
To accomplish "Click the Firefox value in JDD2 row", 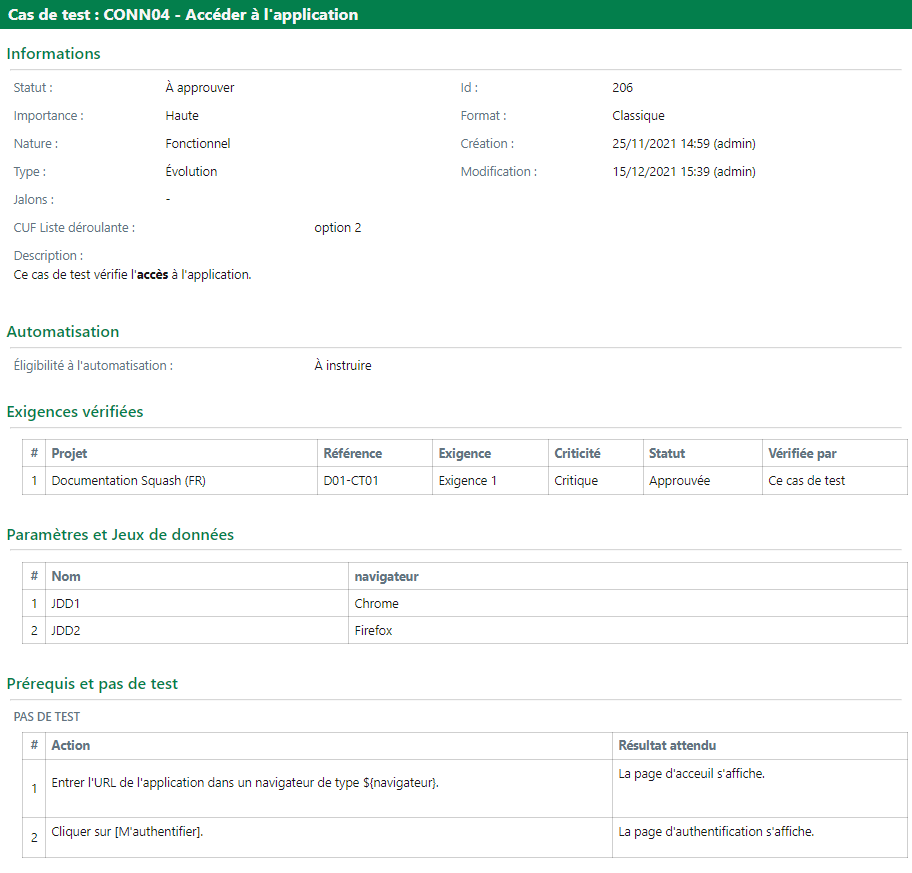I will click(x=373, y=631).
